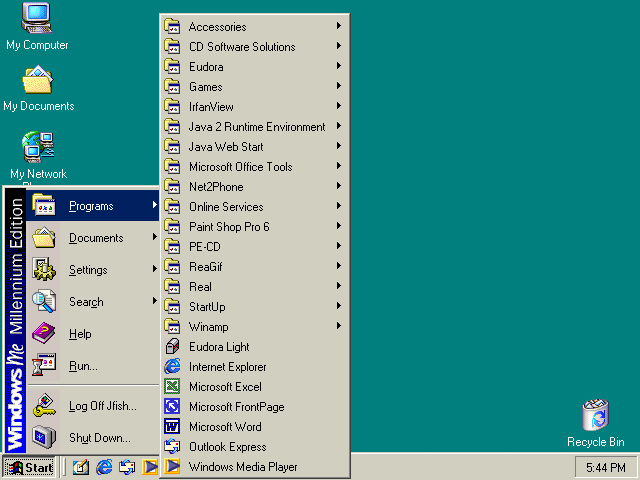Click the Run icon in Start menu
Screen dimensions: 640x480
[43, 365]
